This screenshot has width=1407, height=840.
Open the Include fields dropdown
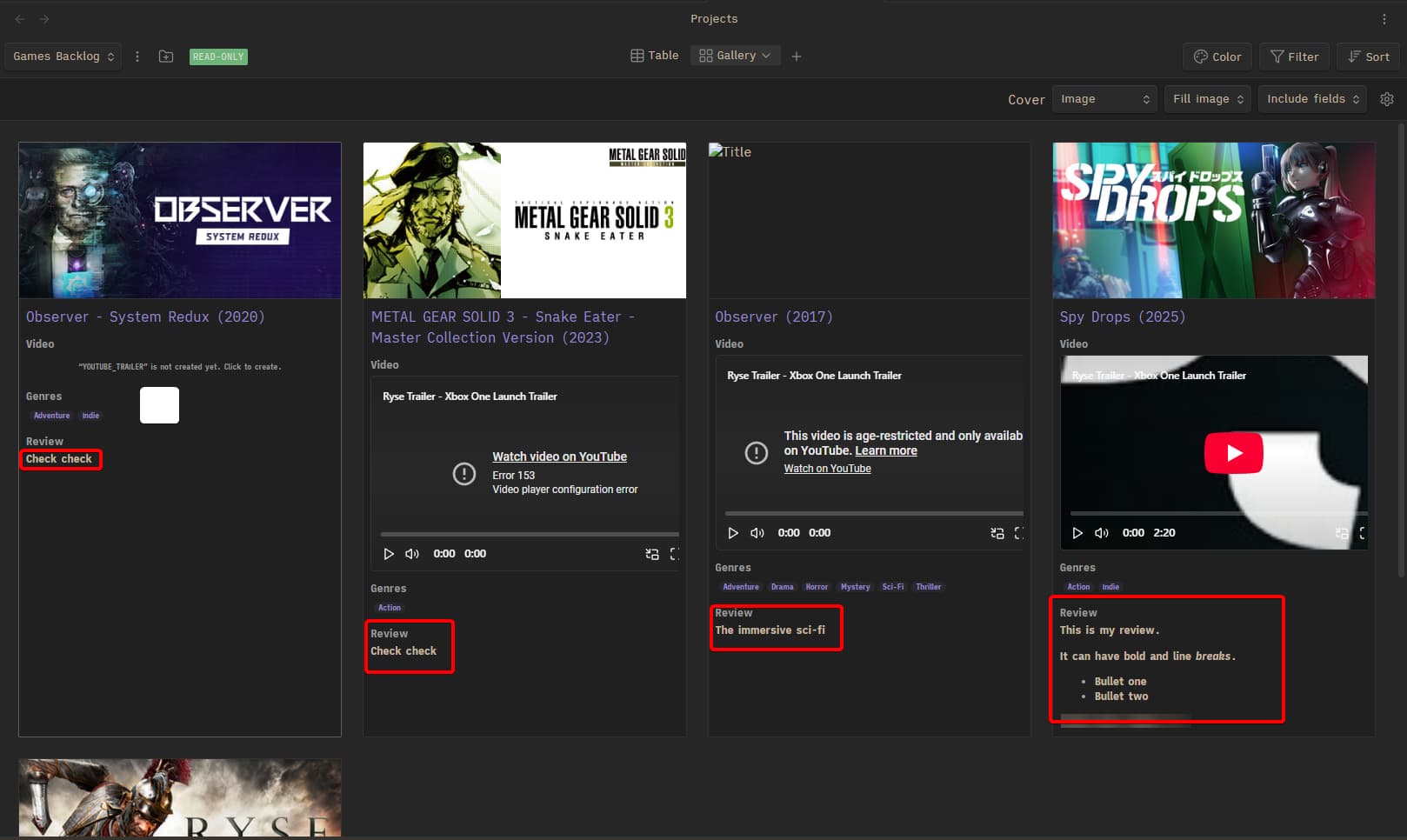[x=1312, y=99]
